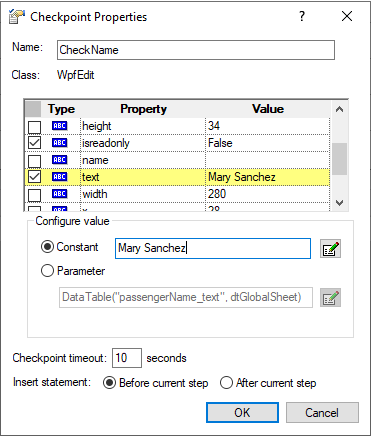Click the ABC type icon in name row
The height and width of the screenshot is (436, 371).
click(60, 160)
